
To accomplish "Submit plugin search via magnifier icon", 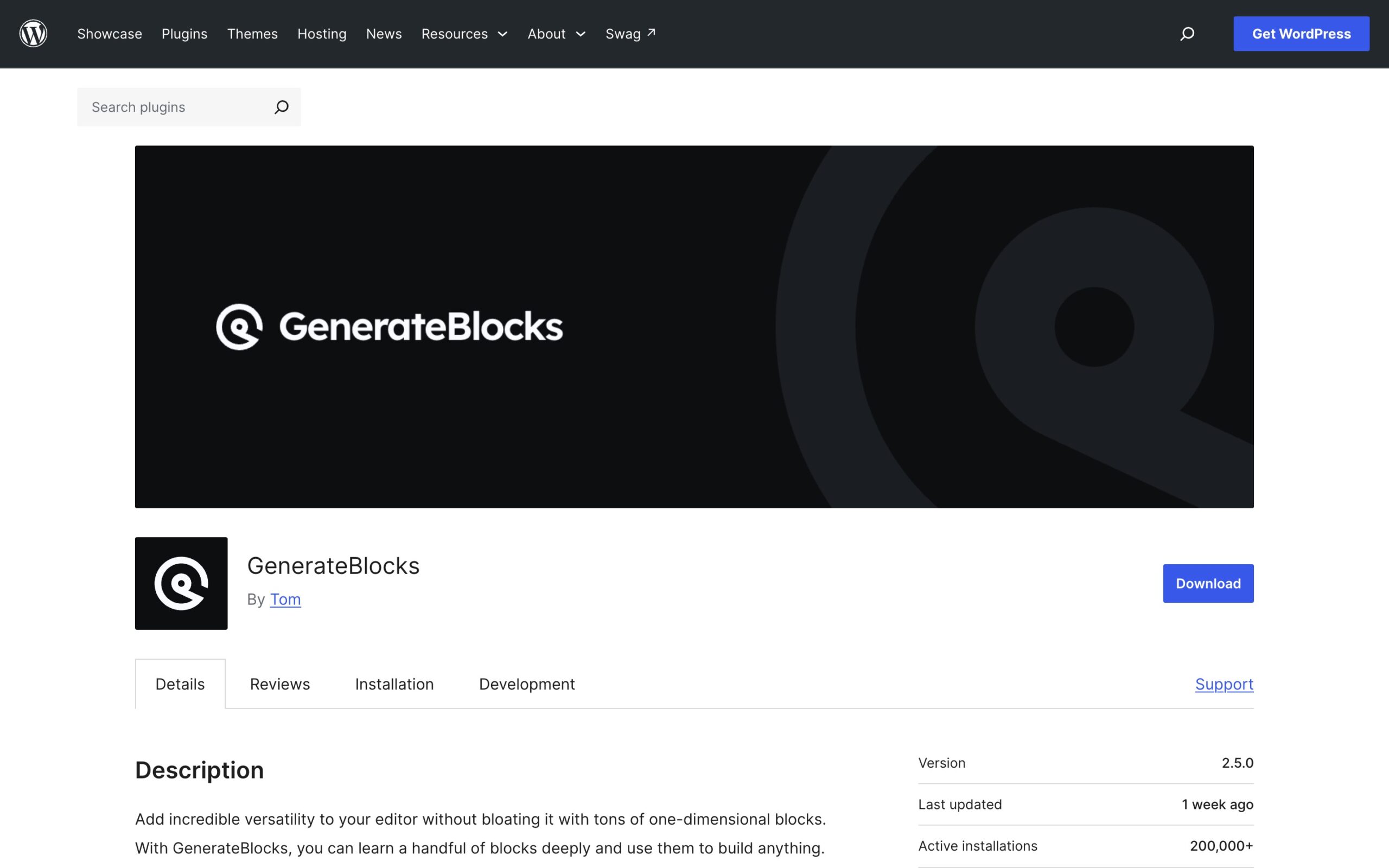I will [281, 107].
